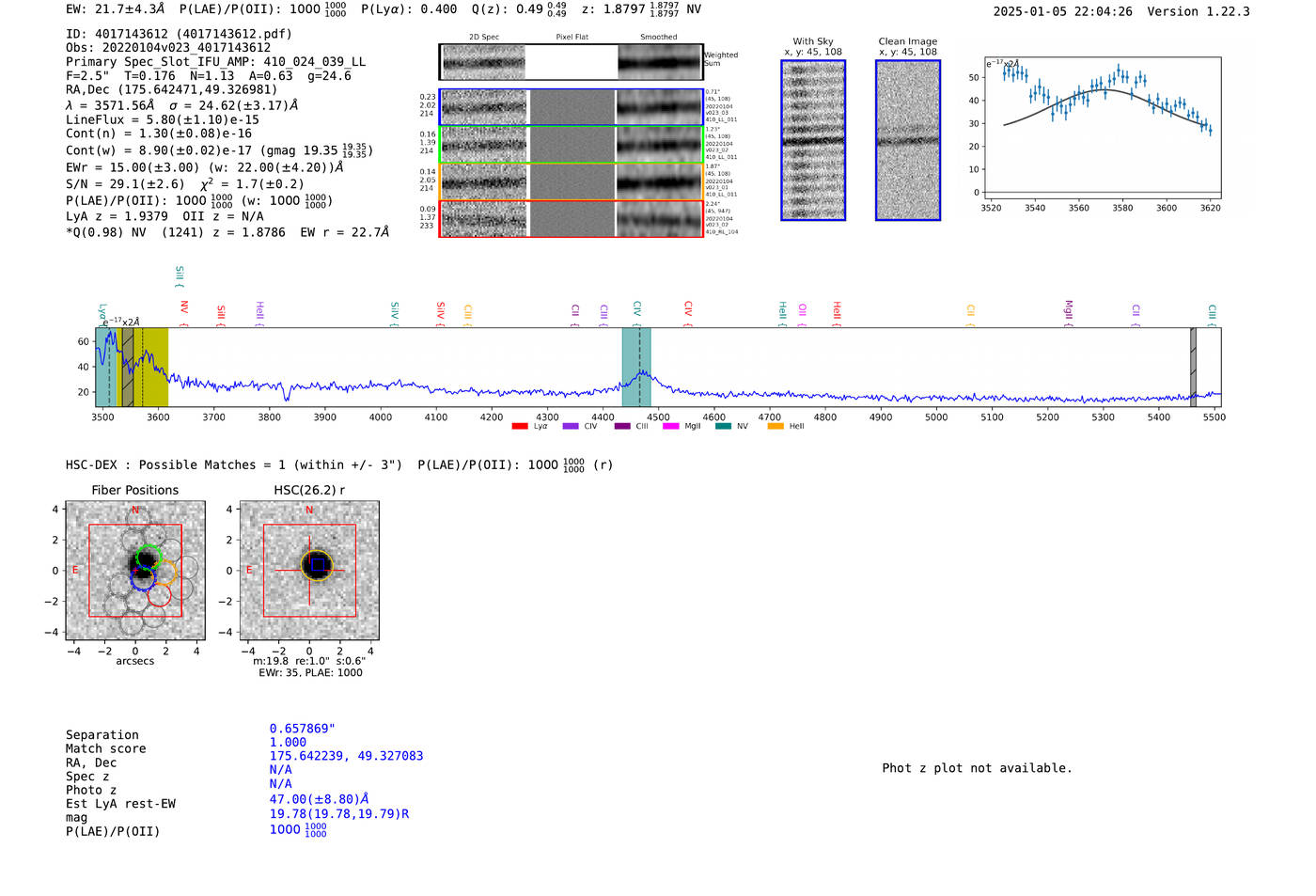1316x896 pixels.
Task: Select the red CIV line marker label
Action: (688, 314)
